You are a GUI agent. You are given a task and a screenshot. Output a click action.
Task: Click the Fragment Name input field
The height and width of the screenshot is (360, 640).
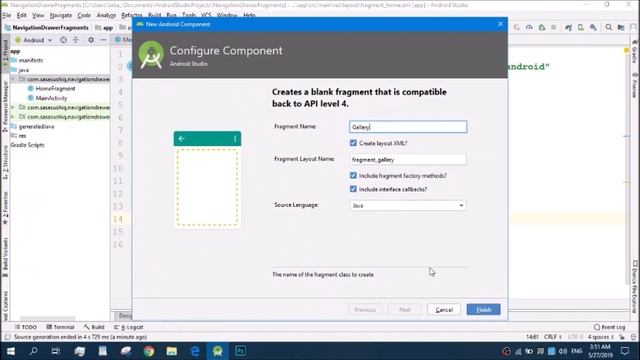pyautogui.click(x=408, y=127)
